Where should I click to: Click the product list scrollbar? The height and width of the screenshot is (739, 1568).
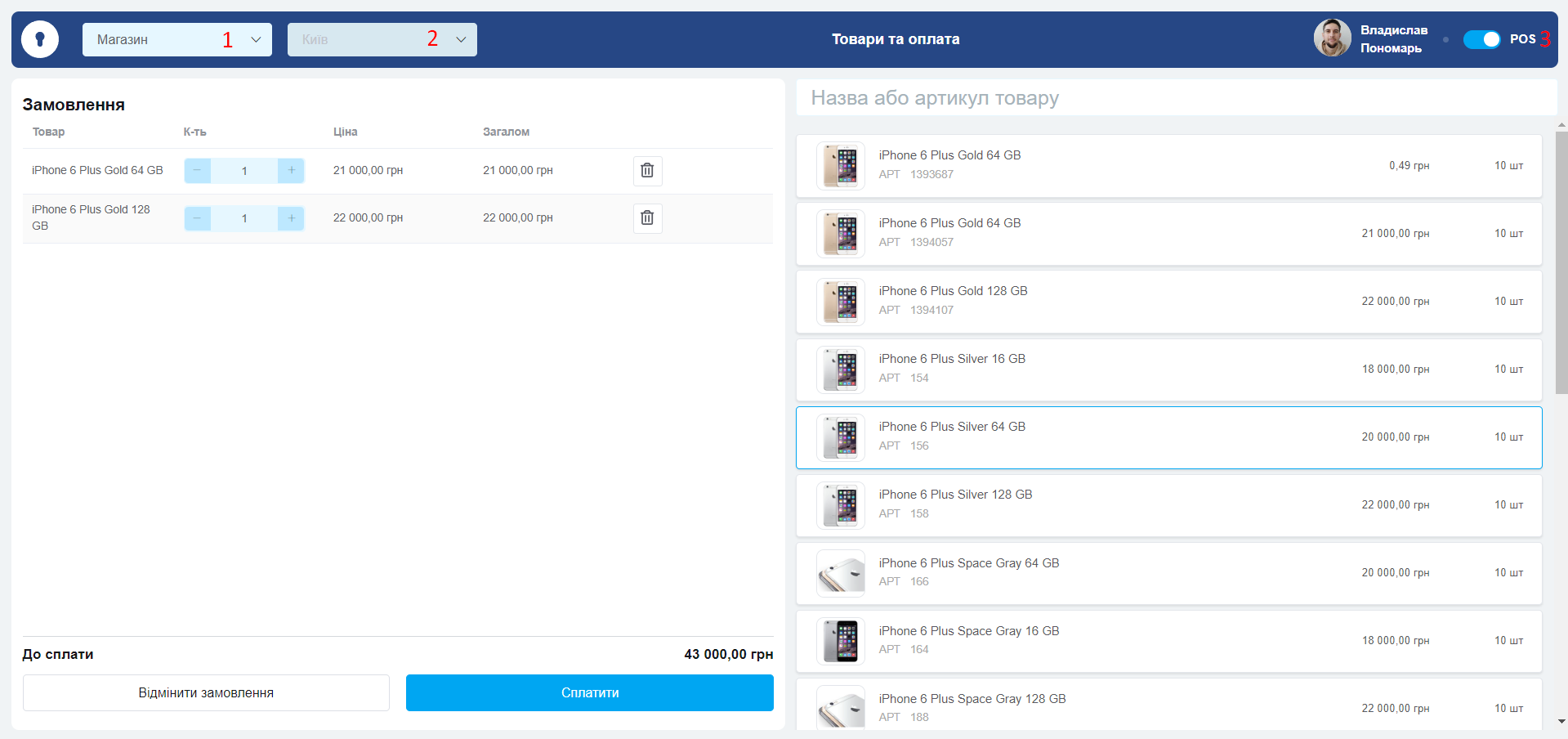point(1561,262)
